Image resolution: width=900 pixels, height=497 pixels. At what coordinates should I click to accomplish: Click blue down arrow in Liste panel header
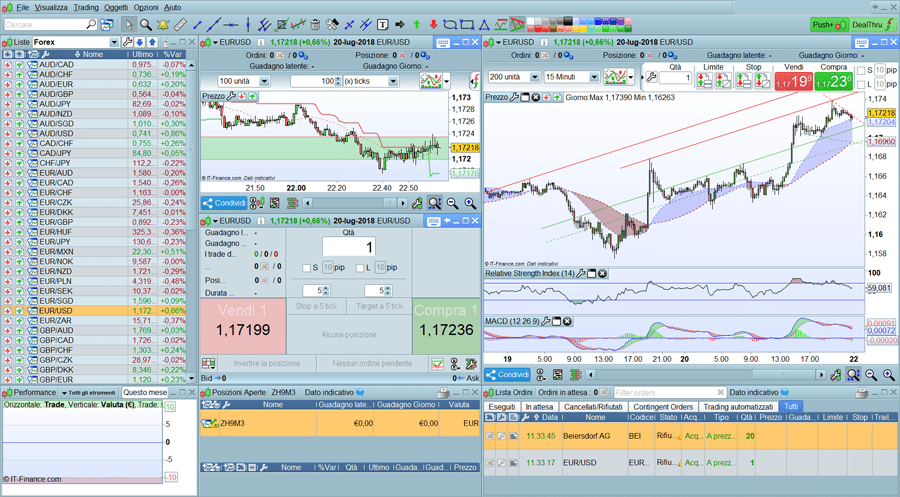(x=139, y=42)
